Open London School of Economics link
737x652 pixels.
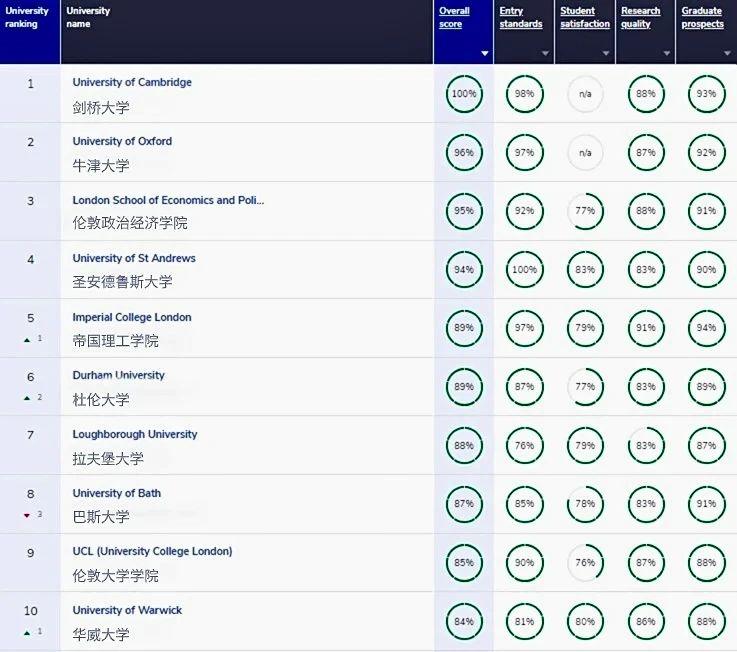click(x=168, y=200)
